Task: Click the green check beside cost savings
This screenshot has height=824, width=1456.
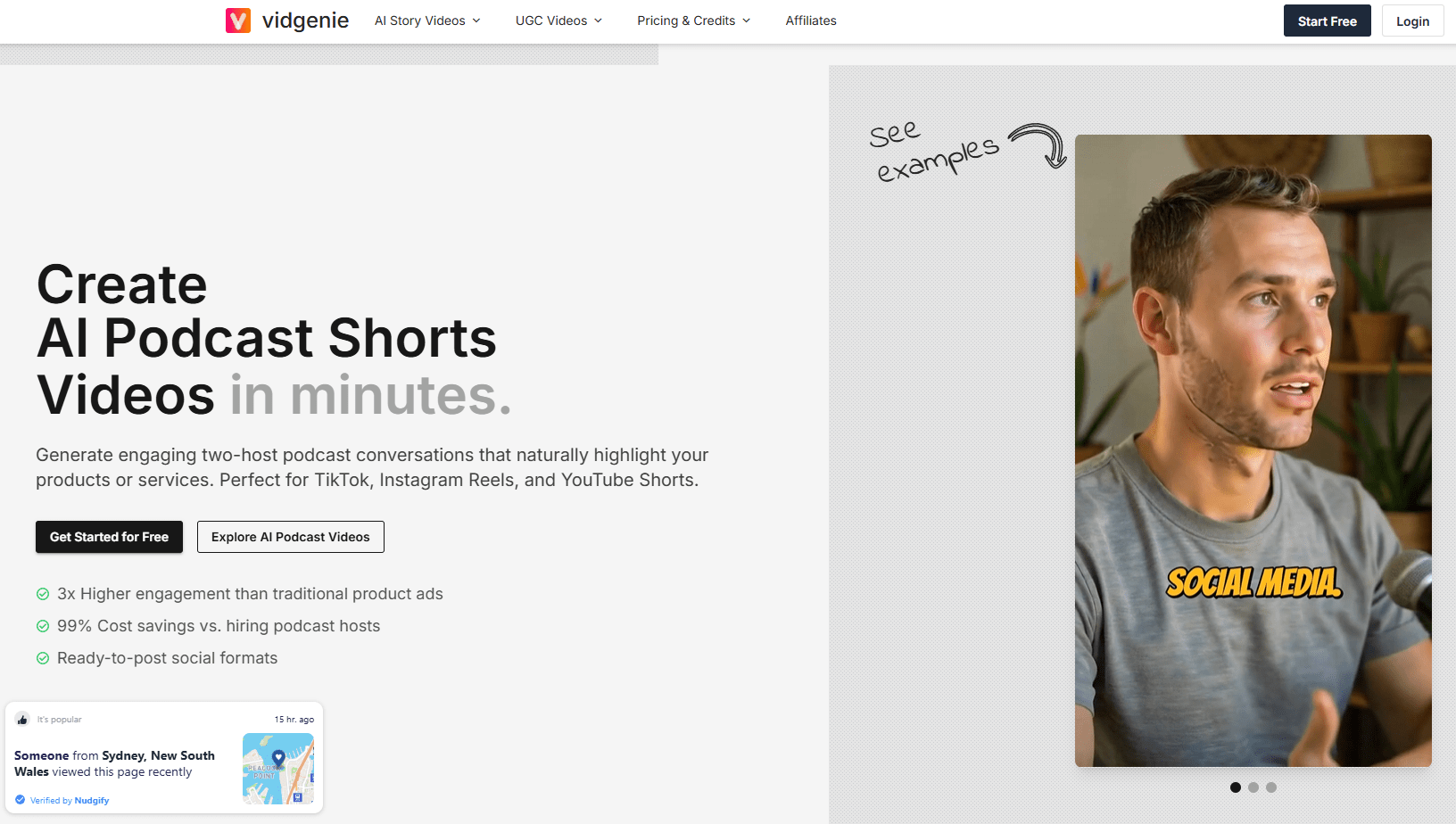Action: (x=43, y=626)
